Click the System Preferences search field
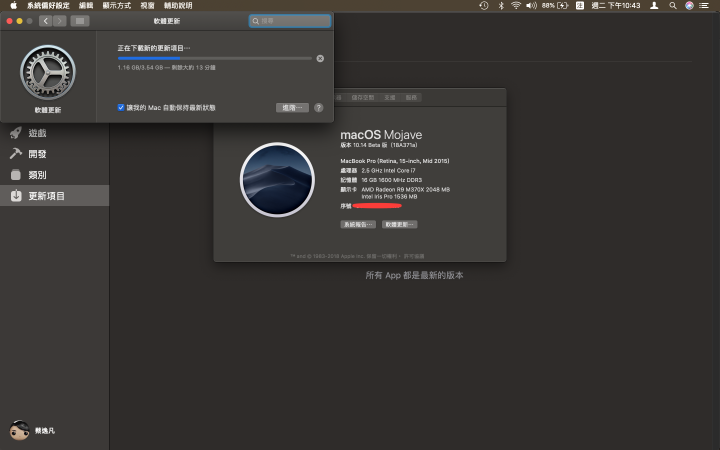Screen dimensions: 720x450 [x=290, y=21]
